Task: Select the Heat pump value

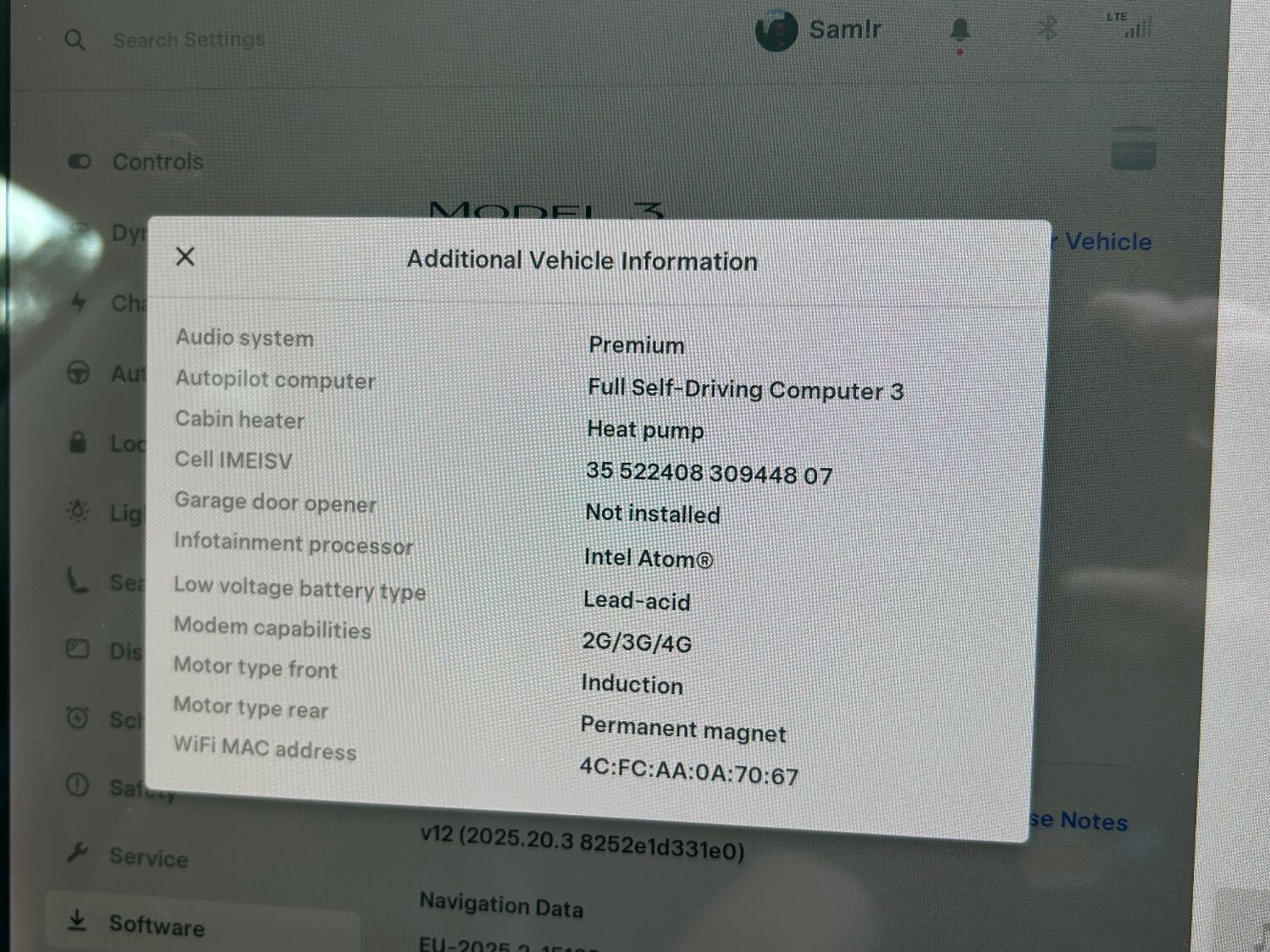Action: pos(645,430)
